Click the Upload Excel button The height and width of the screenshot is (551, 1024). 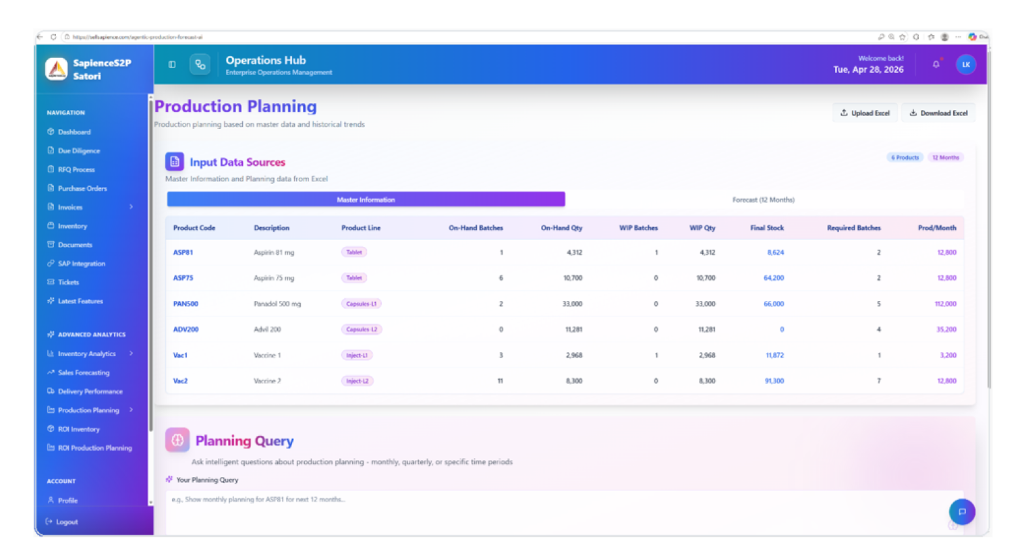point(865,113)
